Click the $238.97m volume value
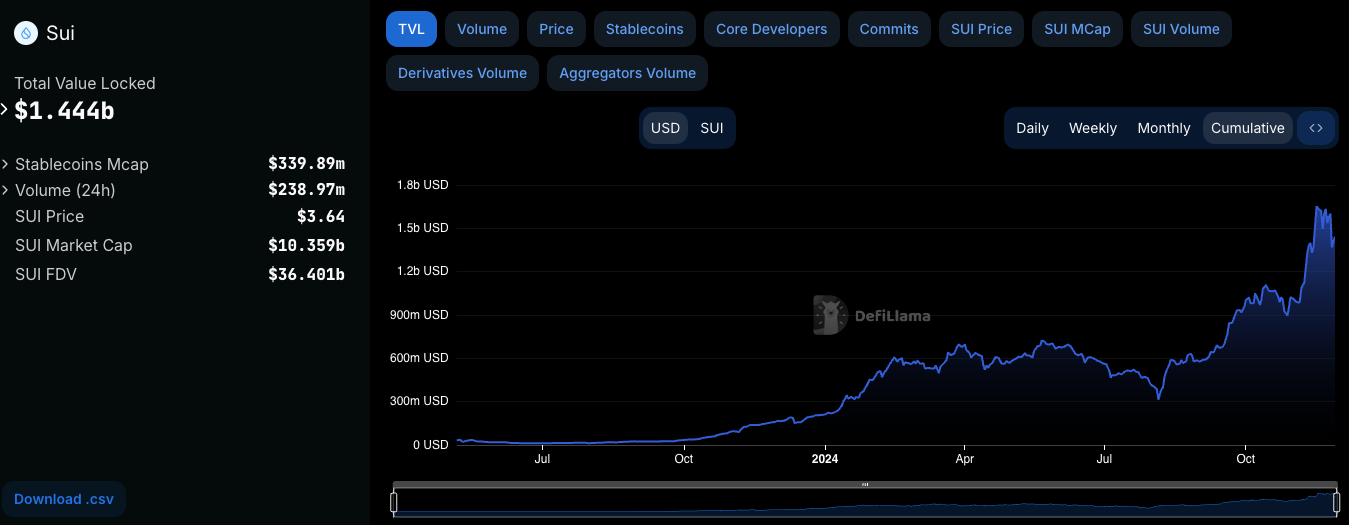1349x525 pixels. point(306,190)
